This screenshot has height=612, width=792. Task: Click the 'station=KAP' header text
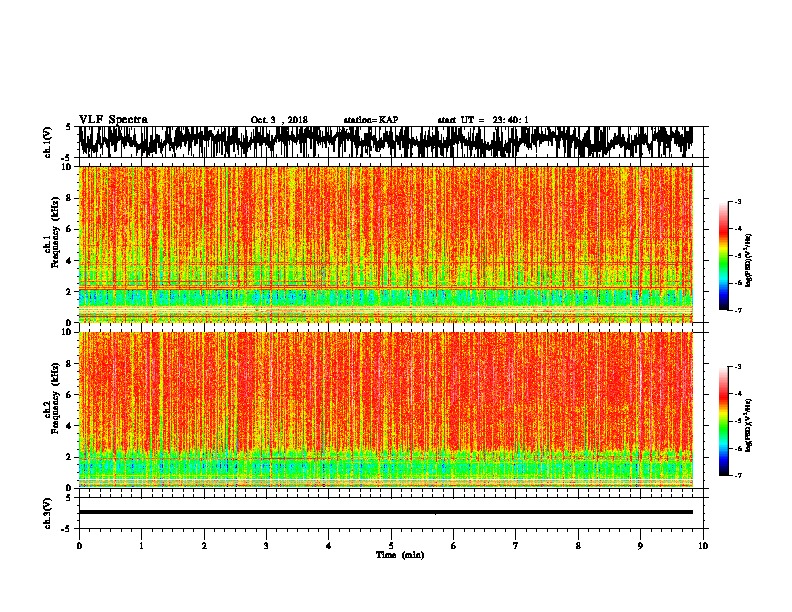[371, 120]
